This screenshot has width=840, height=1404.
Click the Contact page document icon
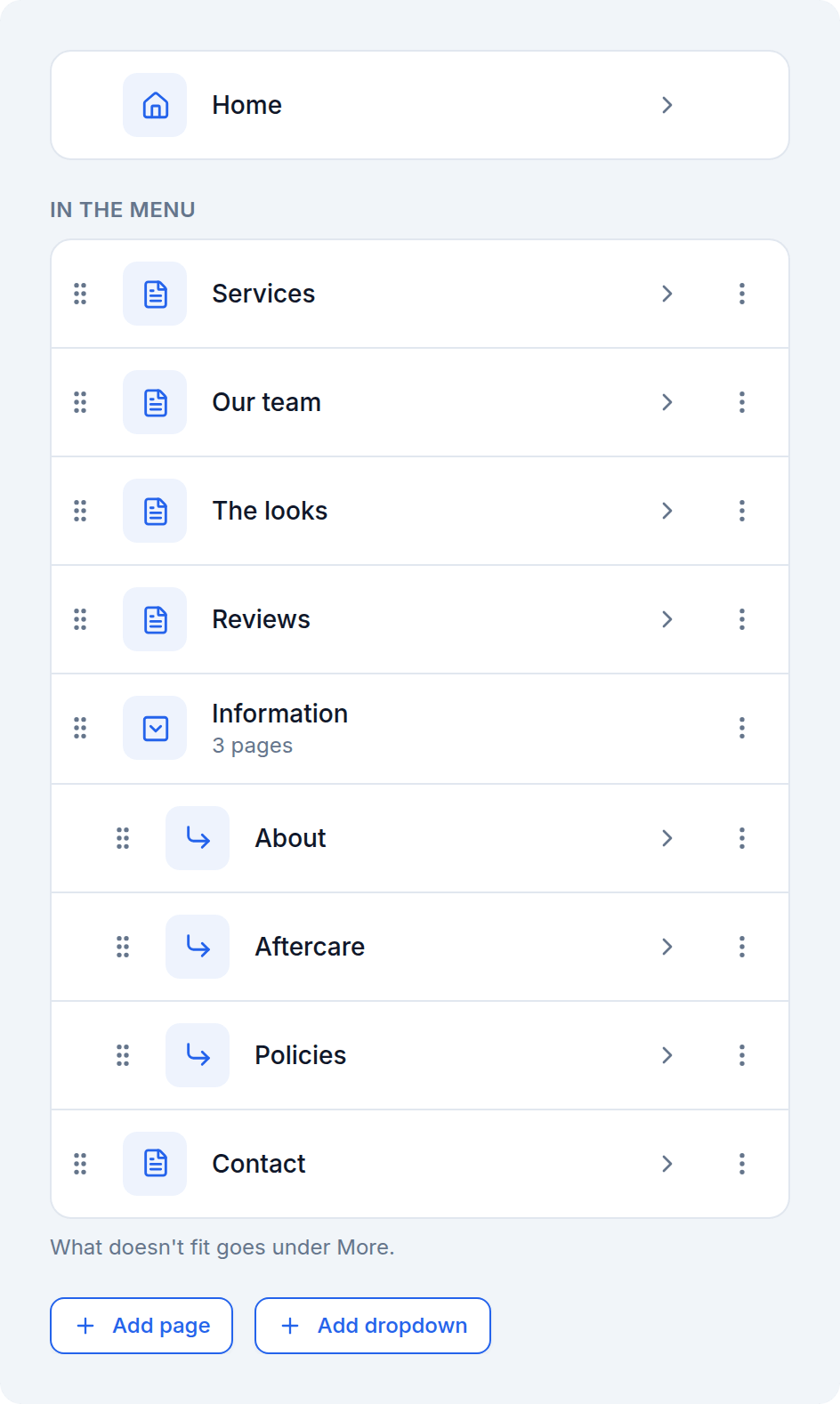(155, 1164)
